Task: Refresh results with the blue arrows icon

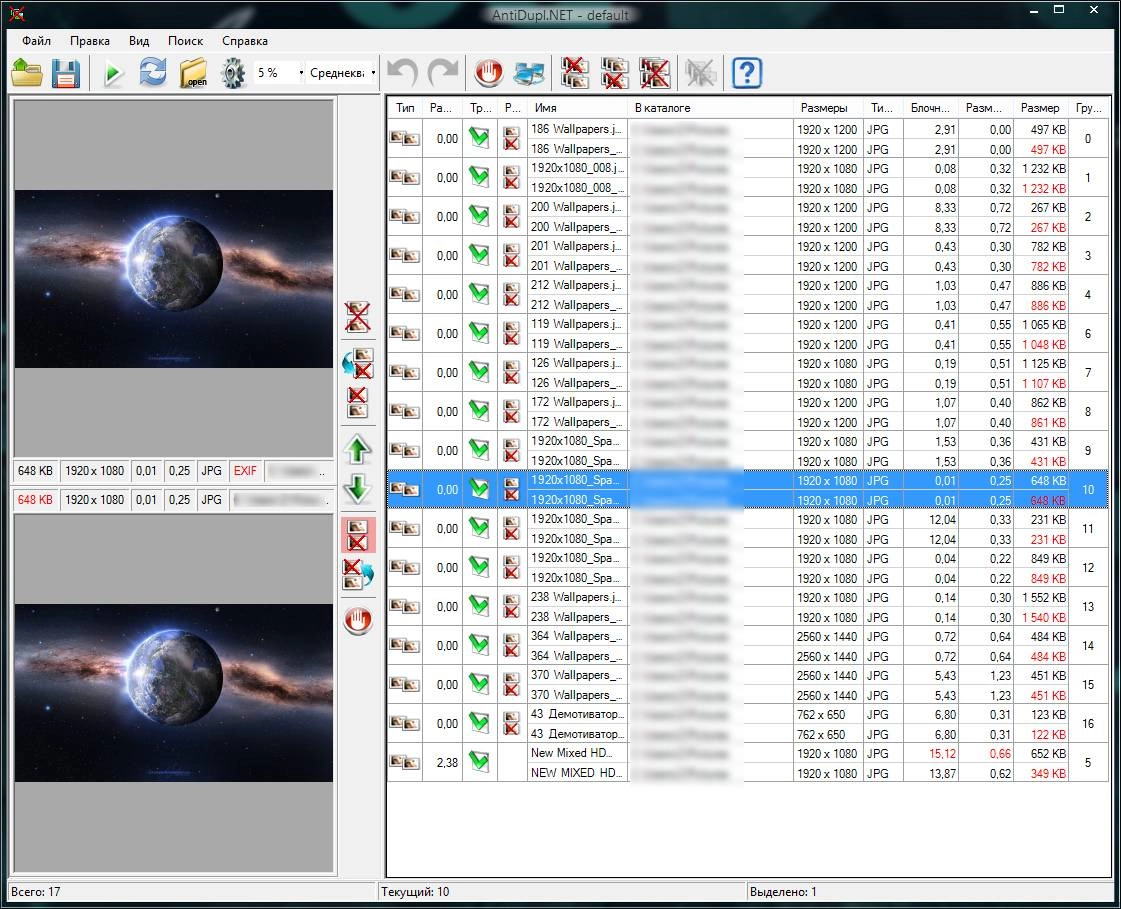Action: [x=152, y=73]
